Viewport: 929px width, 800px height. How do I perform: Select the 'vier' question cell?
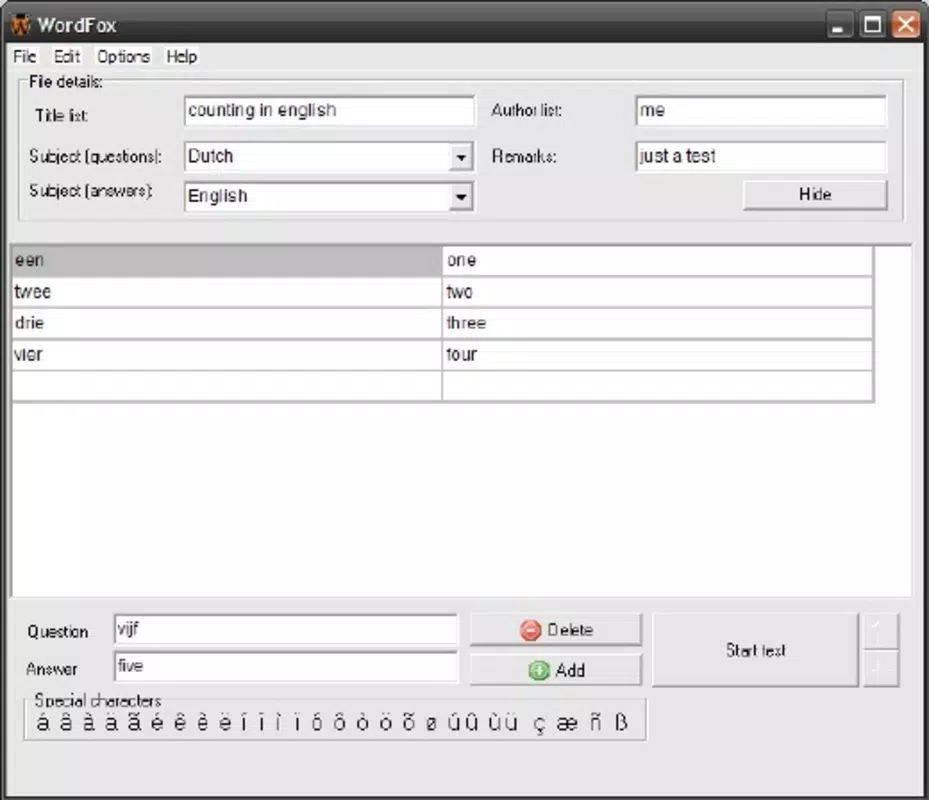point(227,355)
